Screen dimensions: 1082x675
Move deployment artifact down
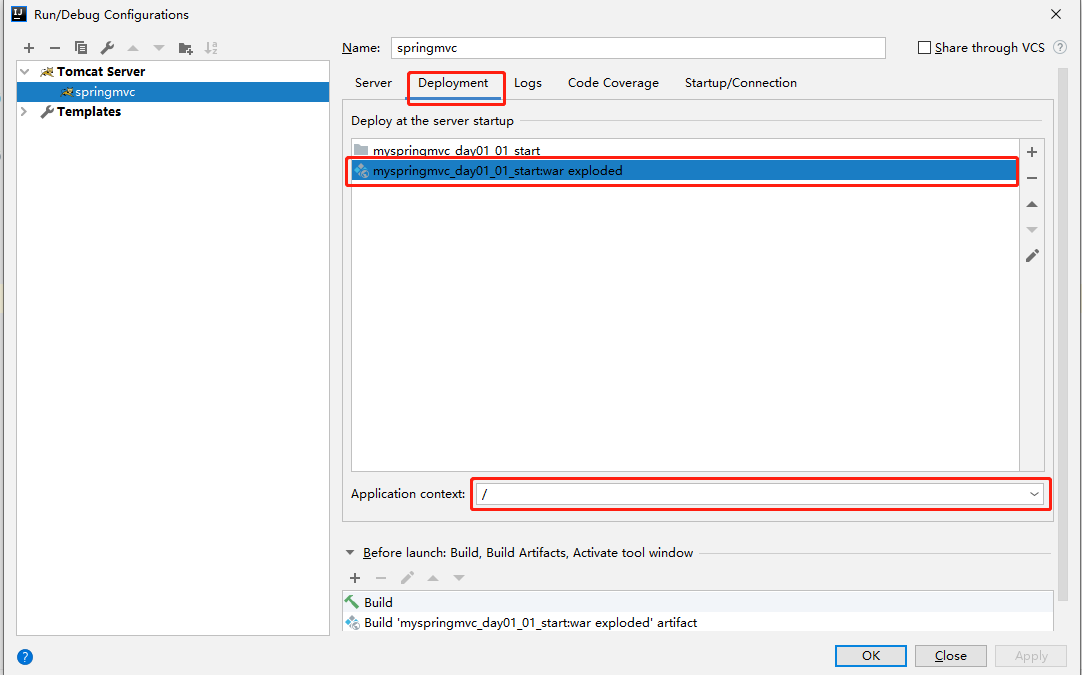pos(1032,230)
